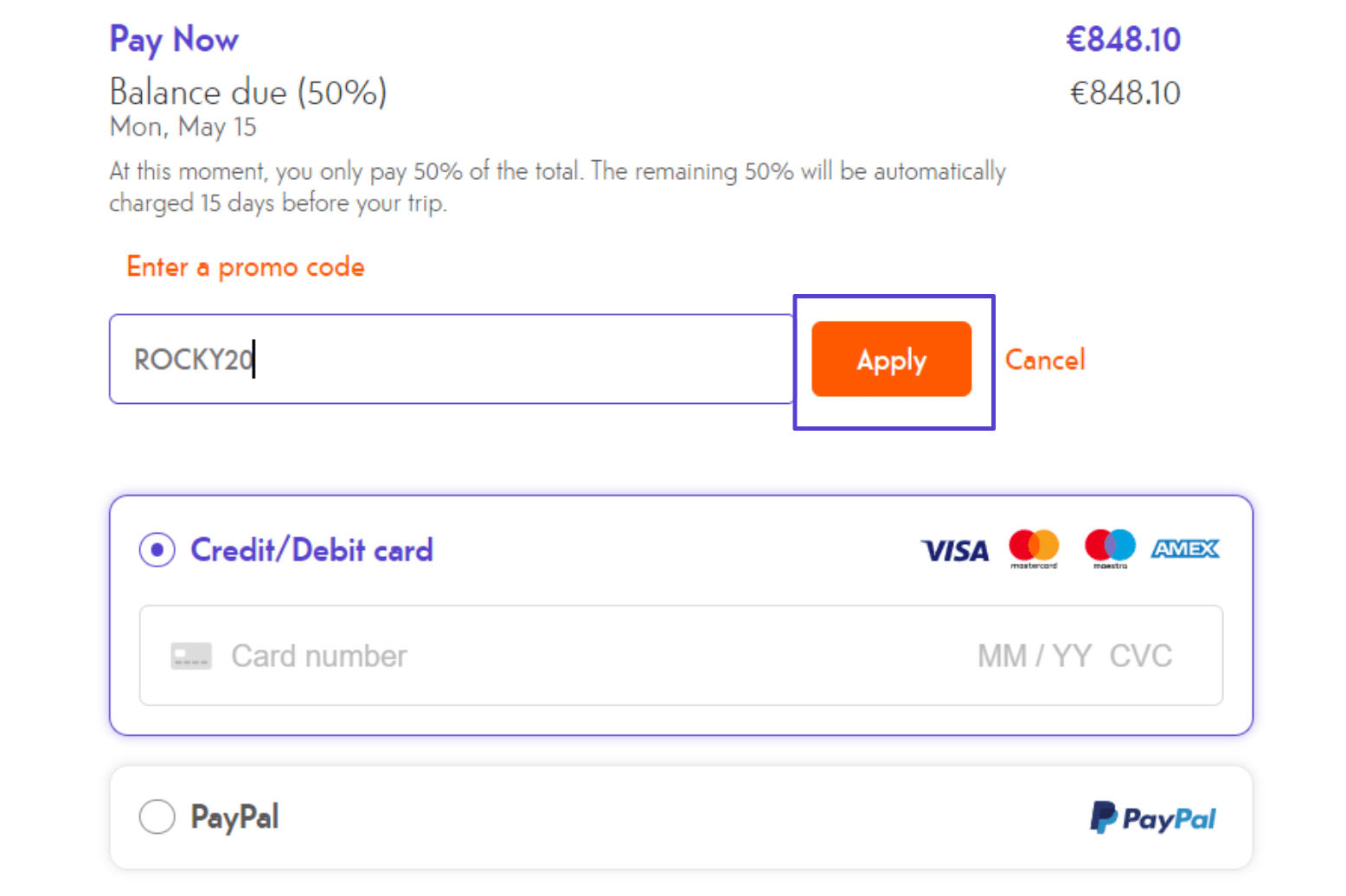Click the Mastercard logo icon
The image size is (1346, 896).
[1033, 545]
